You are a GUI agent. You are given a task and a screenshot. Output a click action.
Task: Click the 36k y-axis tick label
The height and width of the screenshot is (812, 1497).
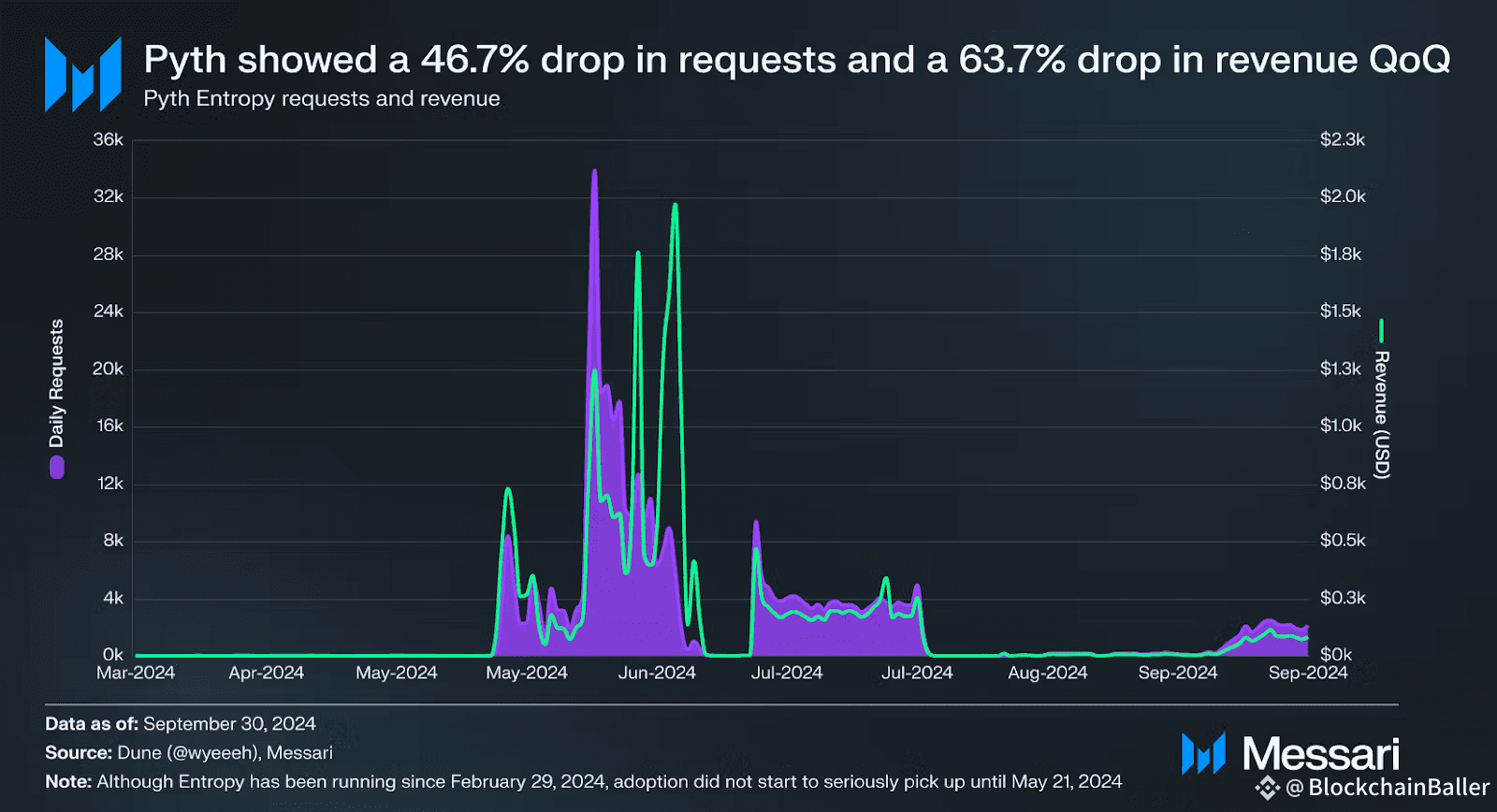[109, 139]
